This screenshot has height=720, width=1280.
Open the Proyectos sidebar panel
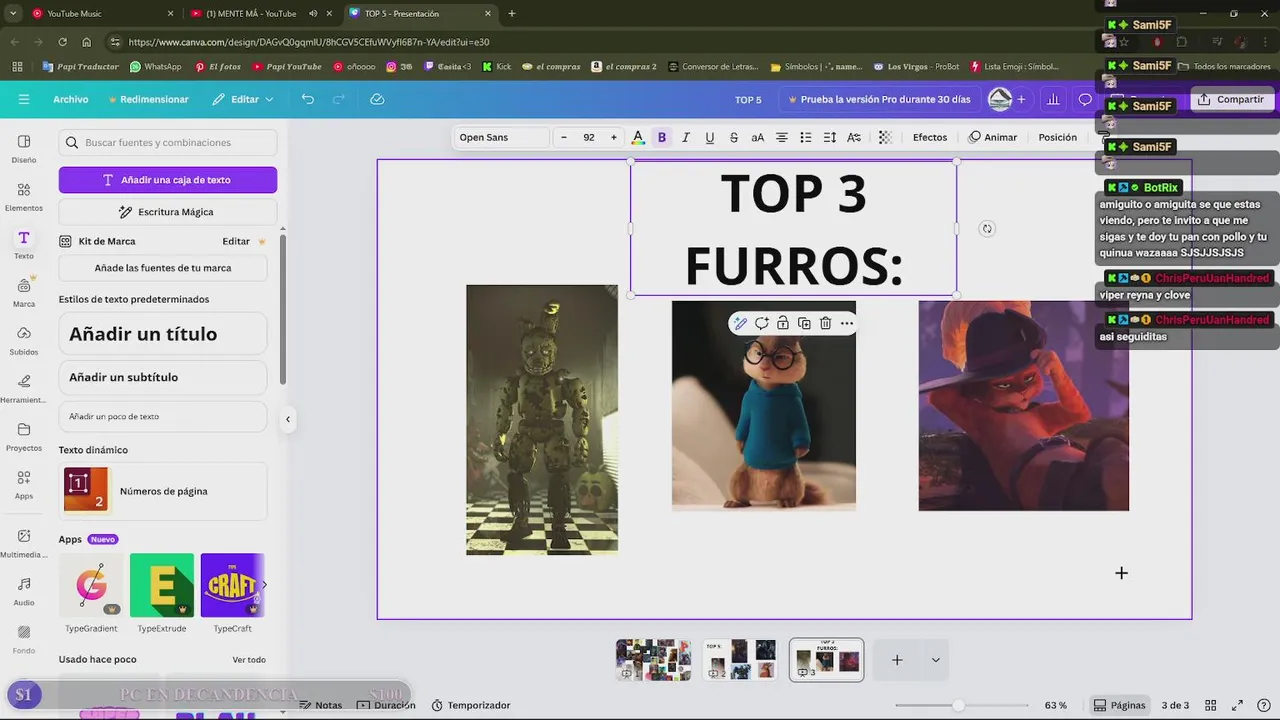coord(24,436)
